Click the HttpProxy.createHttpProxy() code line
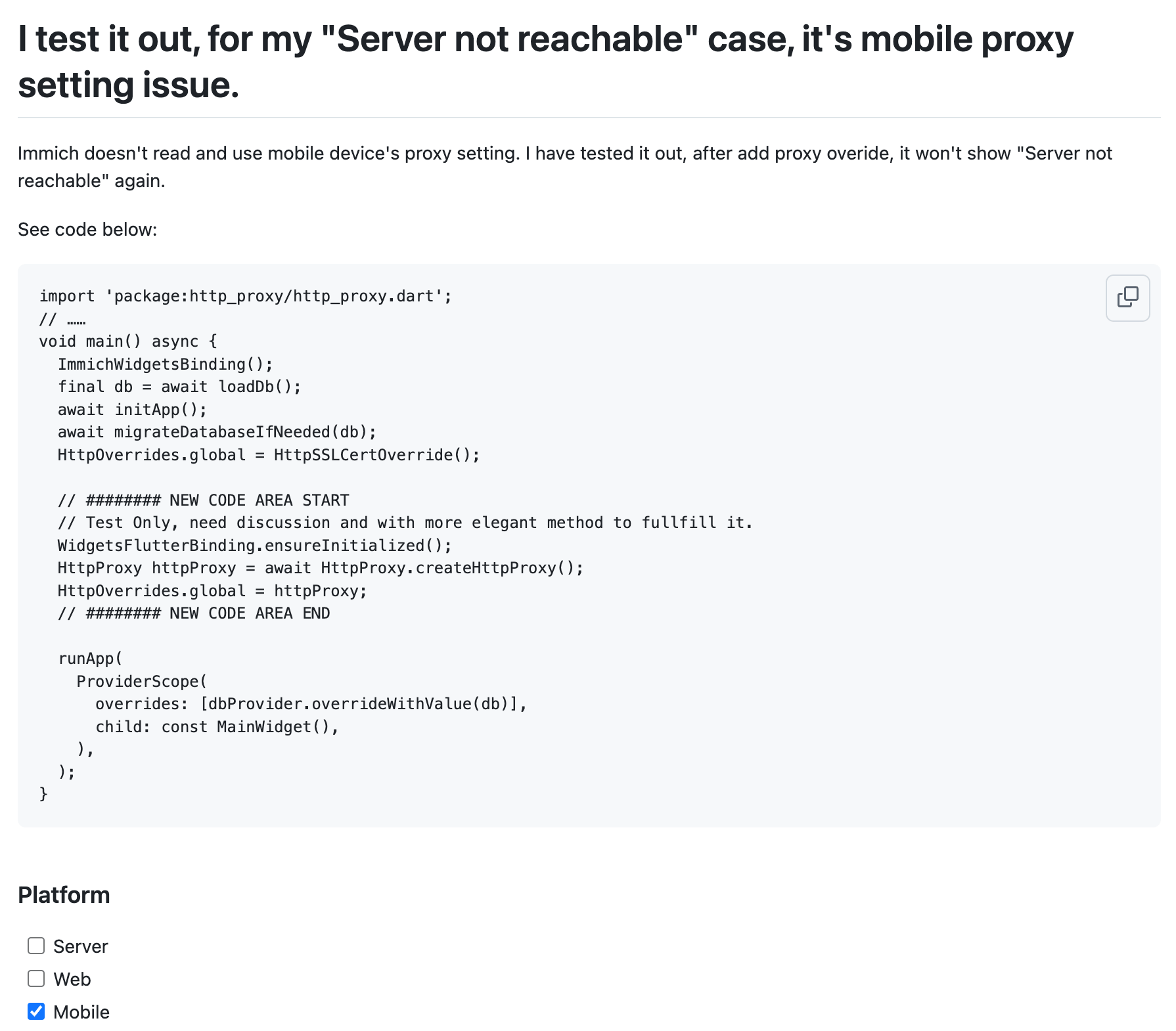This screenshot has height=1031, width=1176. (x=321, y=568)
